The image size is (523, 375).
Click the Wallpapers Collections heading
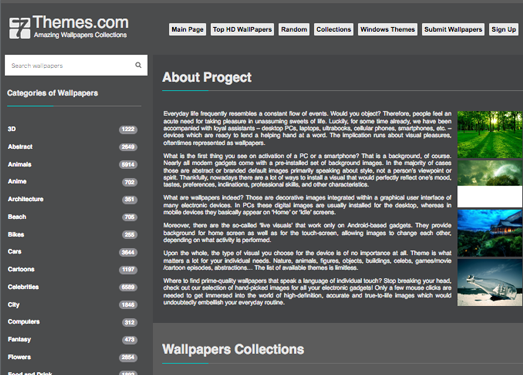click(x=233, y=349)
